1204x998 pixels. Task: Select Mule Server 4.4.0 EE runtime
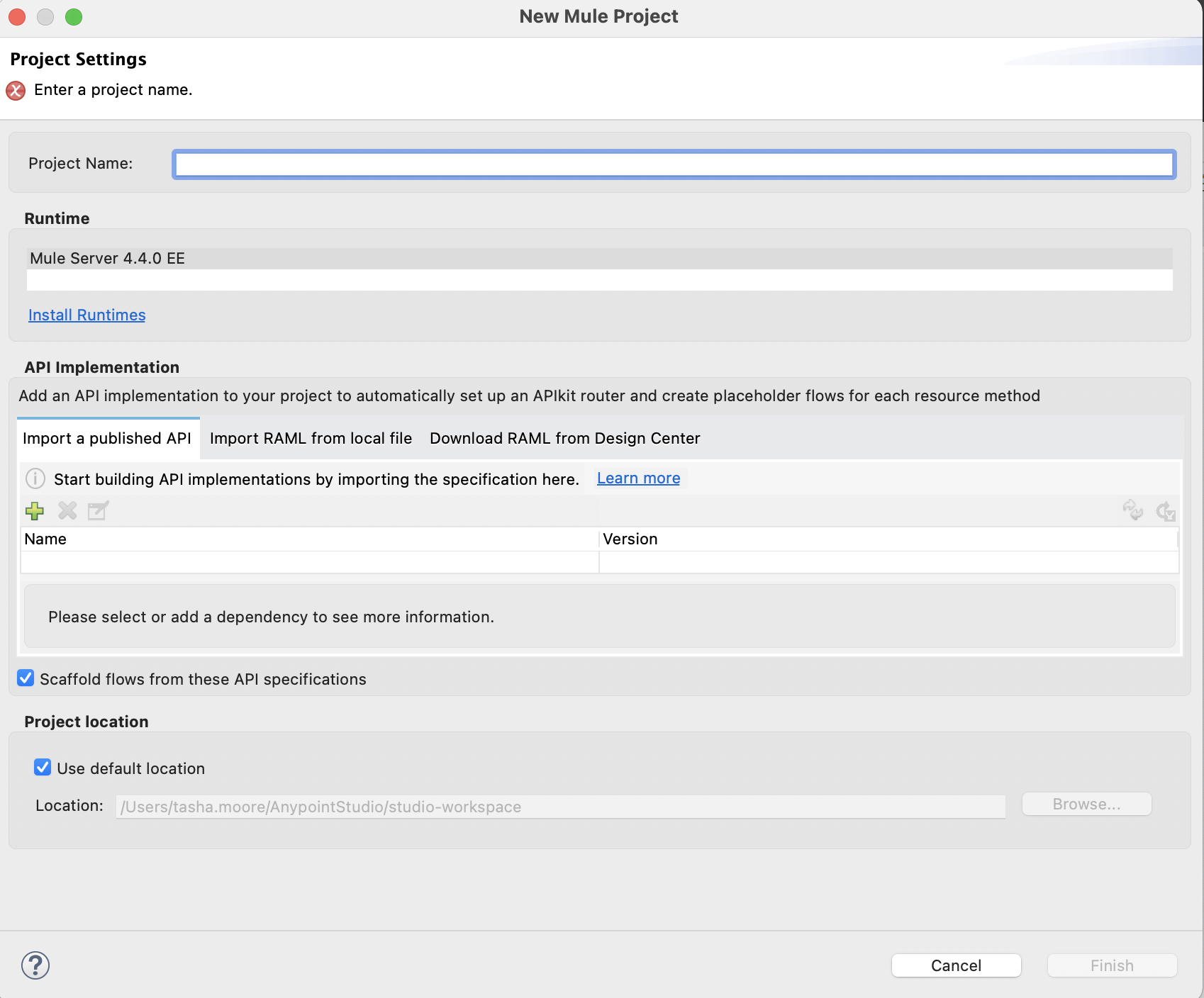[x=107, y=258]
